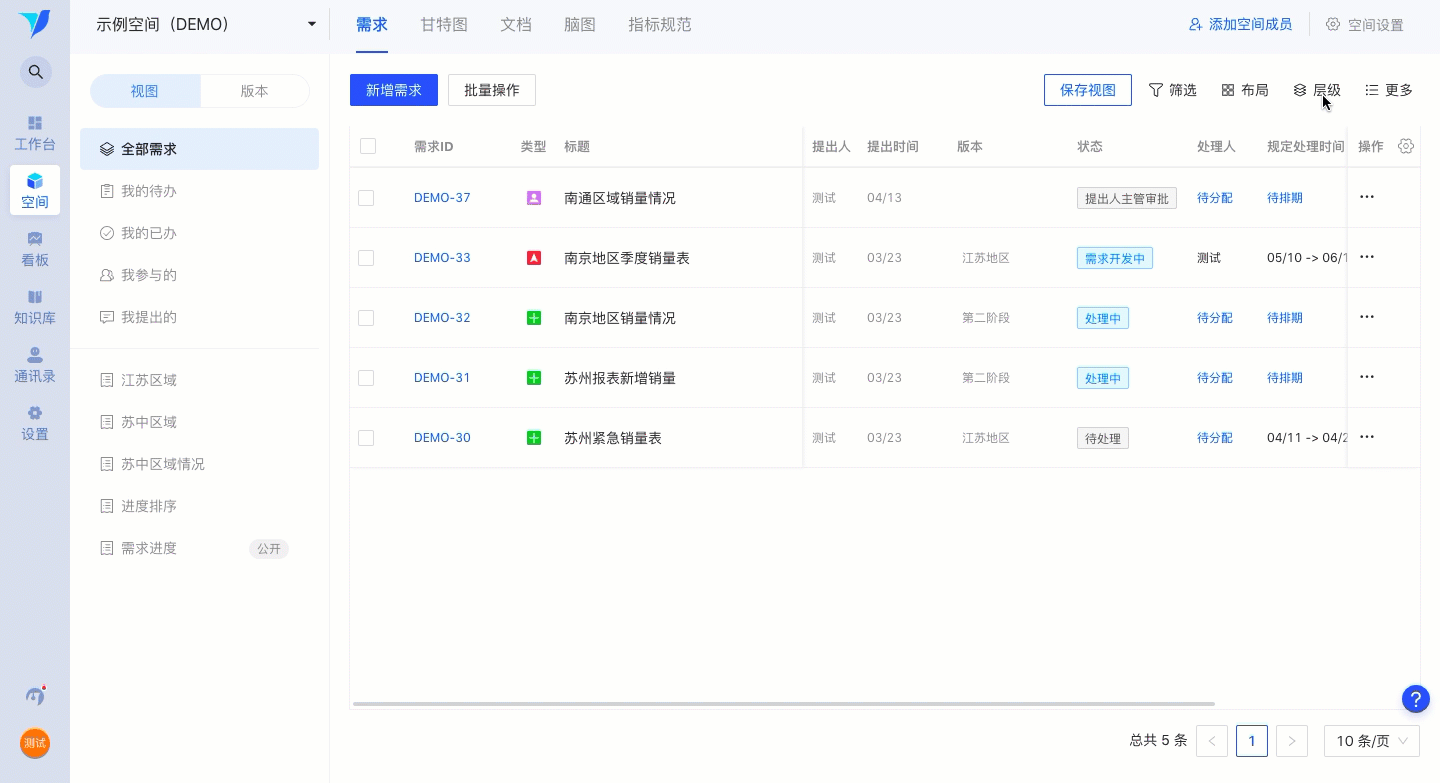Click the help question mark icon
This screenshot has width=1440, height=783.
click(1416, 699)
